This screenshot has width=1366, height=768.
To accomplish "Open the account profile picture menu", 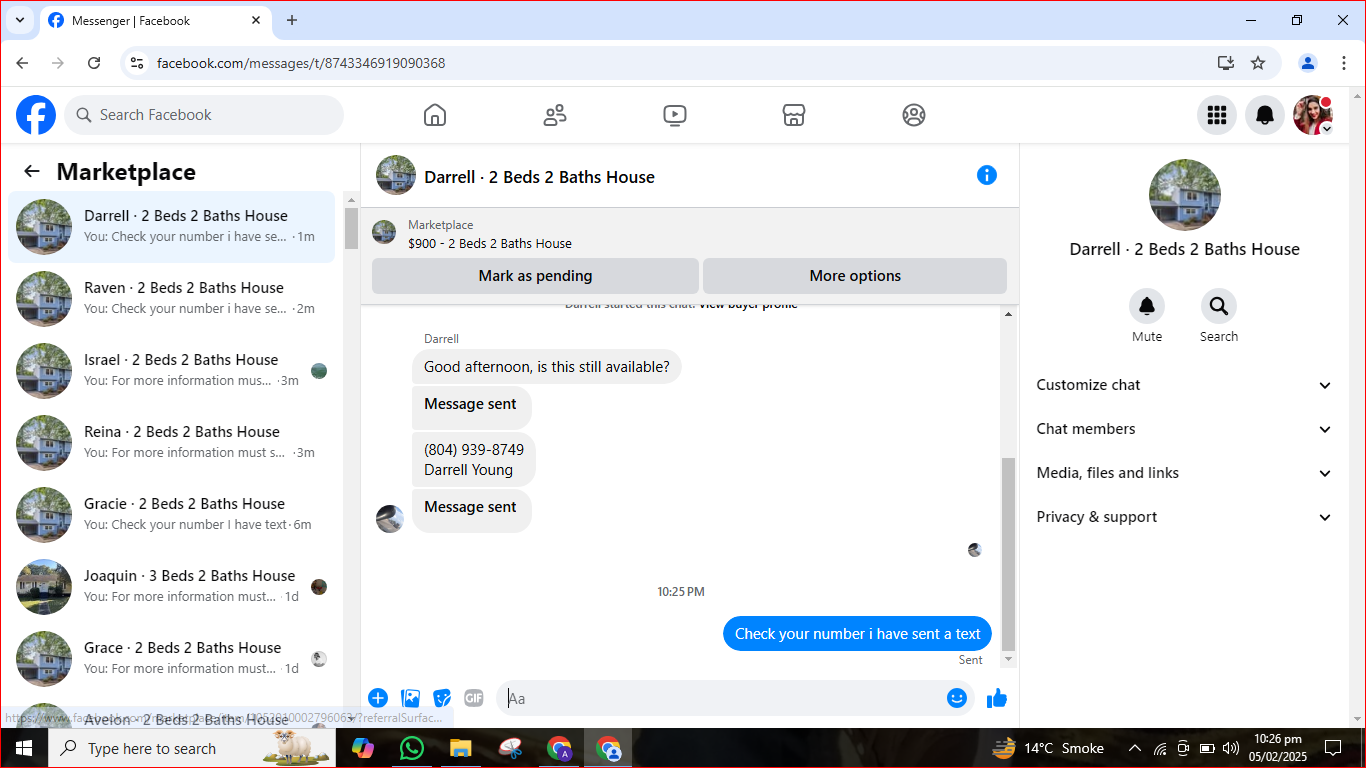I will 1313,115.
